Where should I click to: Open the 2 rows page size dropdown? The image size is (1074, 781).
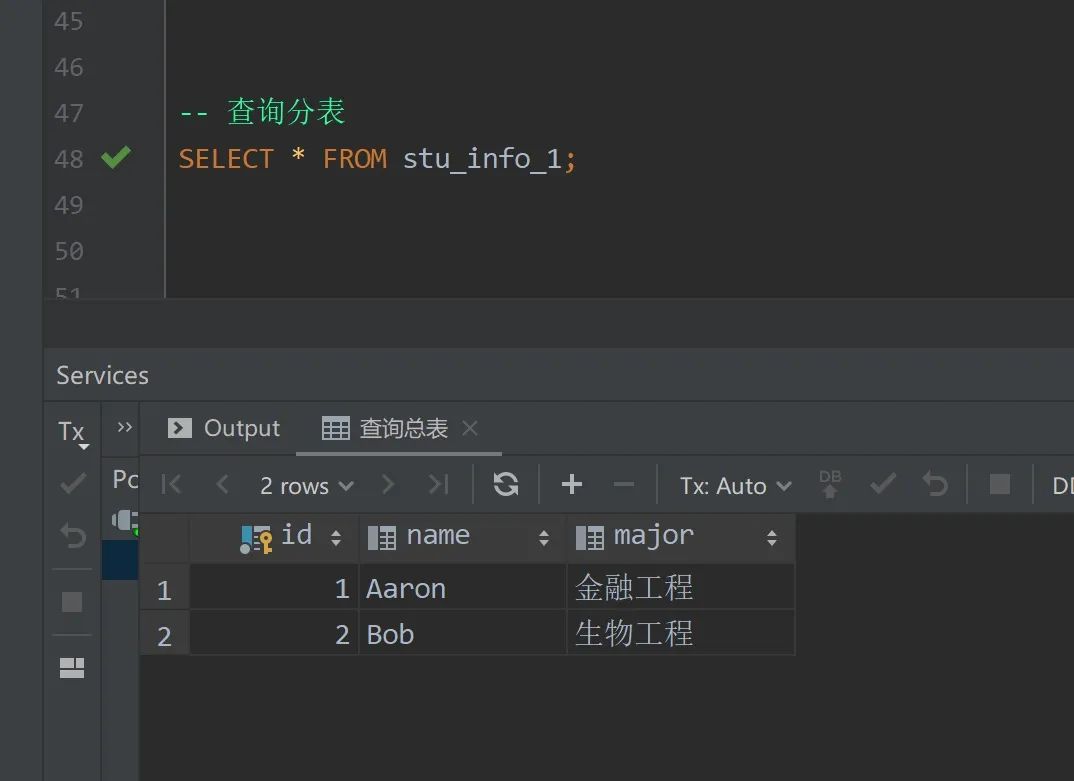(307, 486)
